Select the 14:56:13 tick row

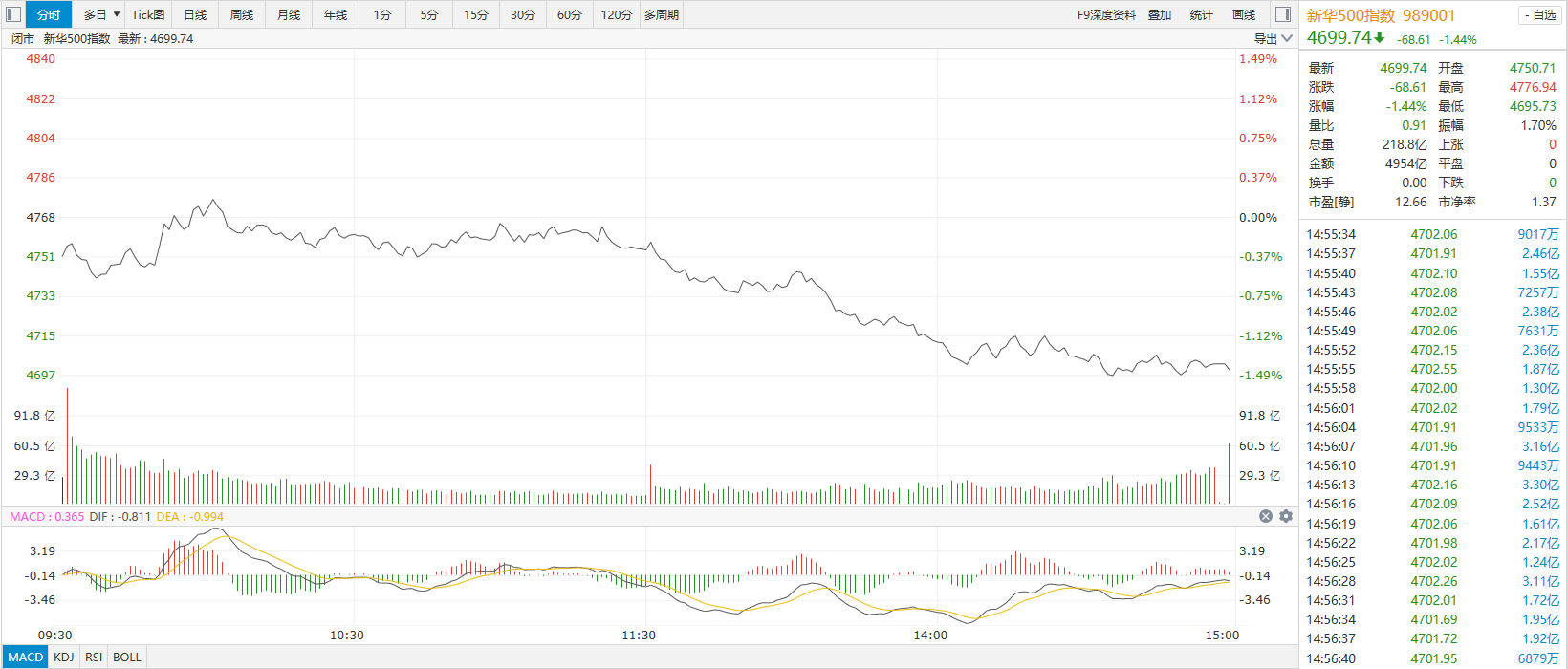tap(1432, 485)
